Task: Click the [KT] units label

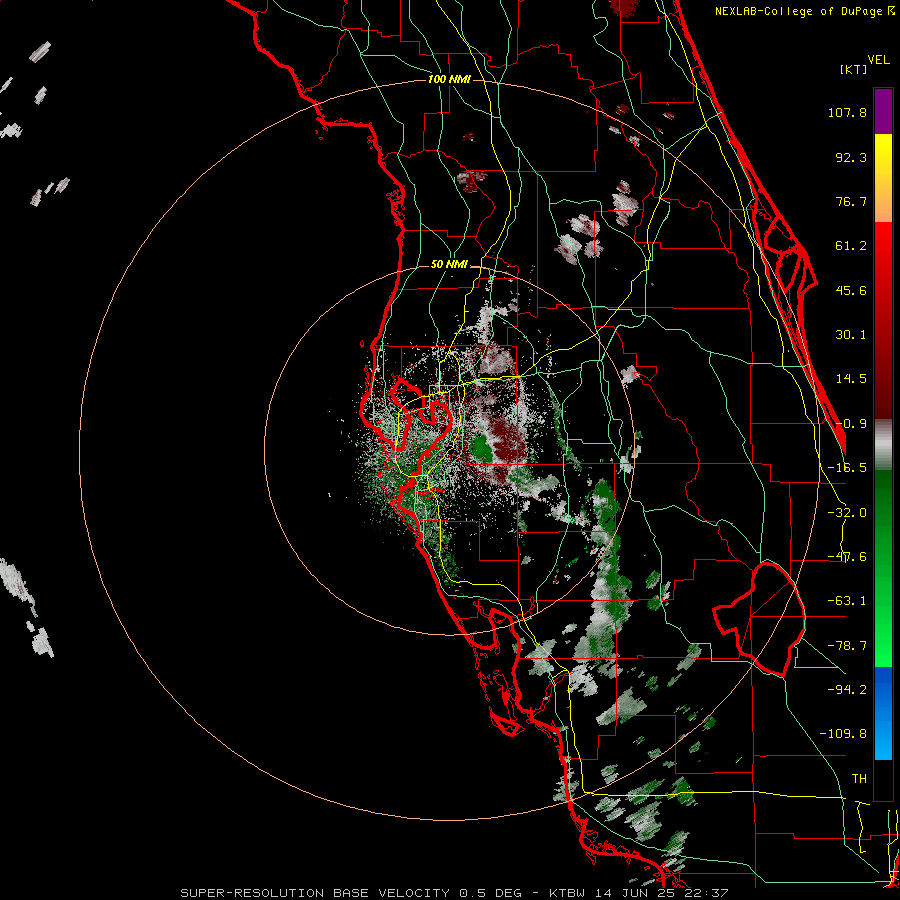Action: click(854, 69)
